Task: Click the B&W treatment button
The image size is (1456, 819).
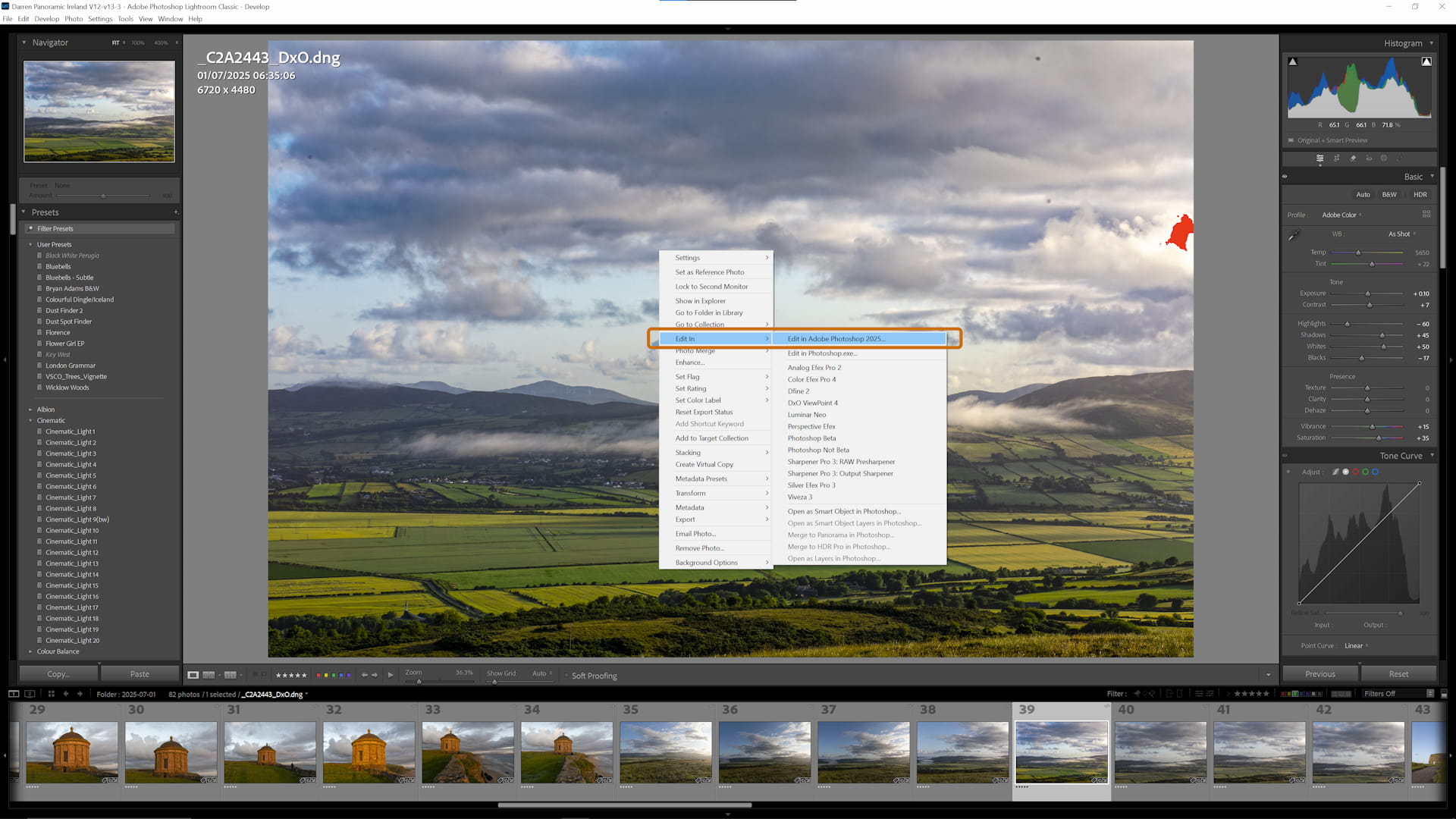Action: (1389, 195)
